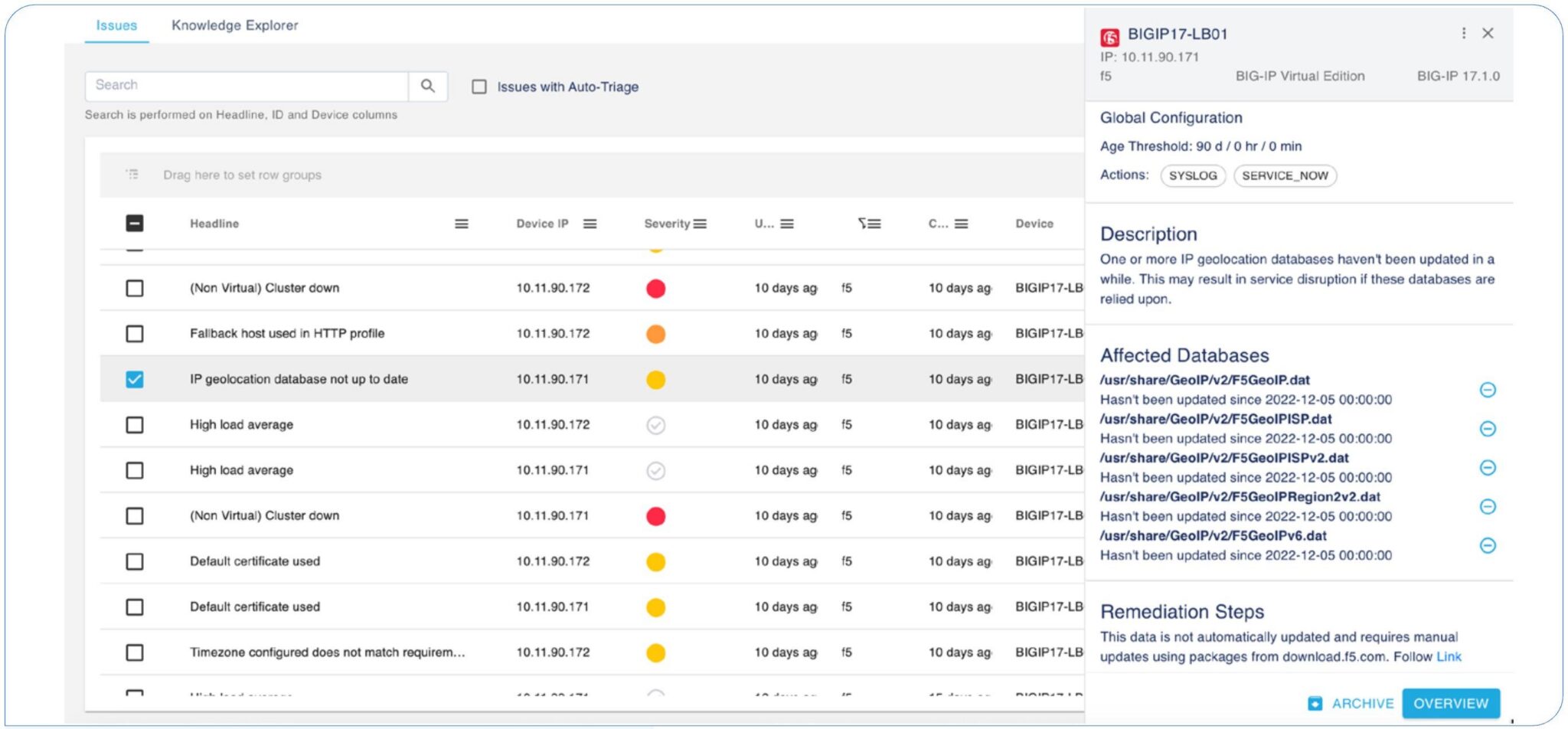
Task: Check Cluster down row for 10.11.90.171
Action: click(135, 516)
